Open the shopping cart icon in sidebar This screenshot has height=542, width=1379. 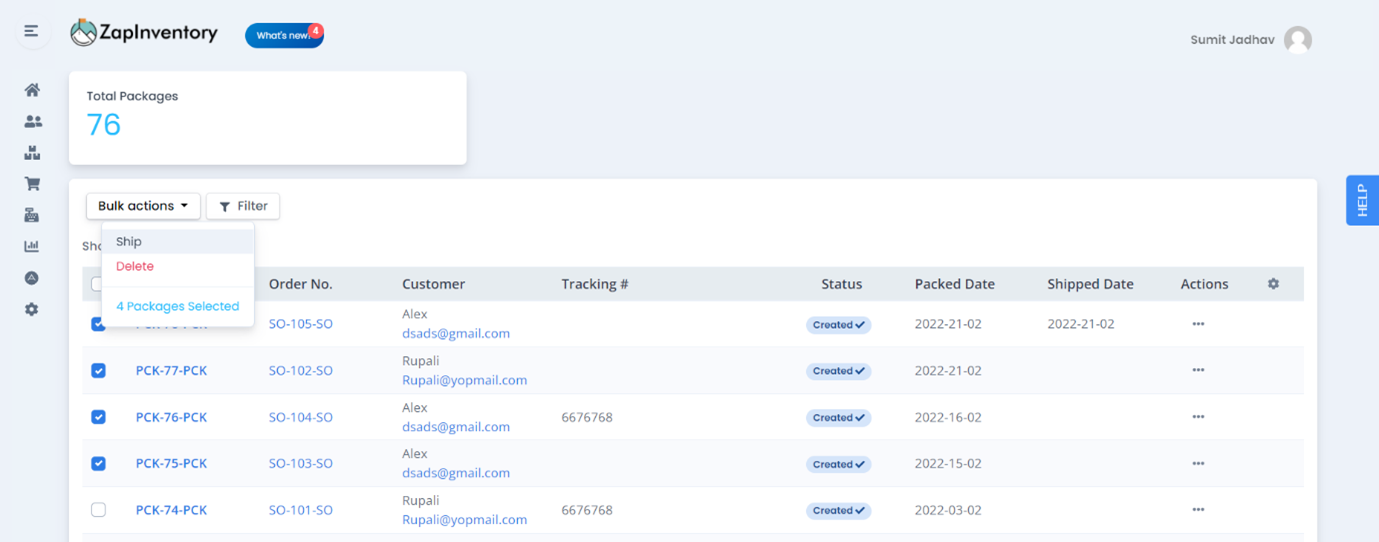click(32, 184)
